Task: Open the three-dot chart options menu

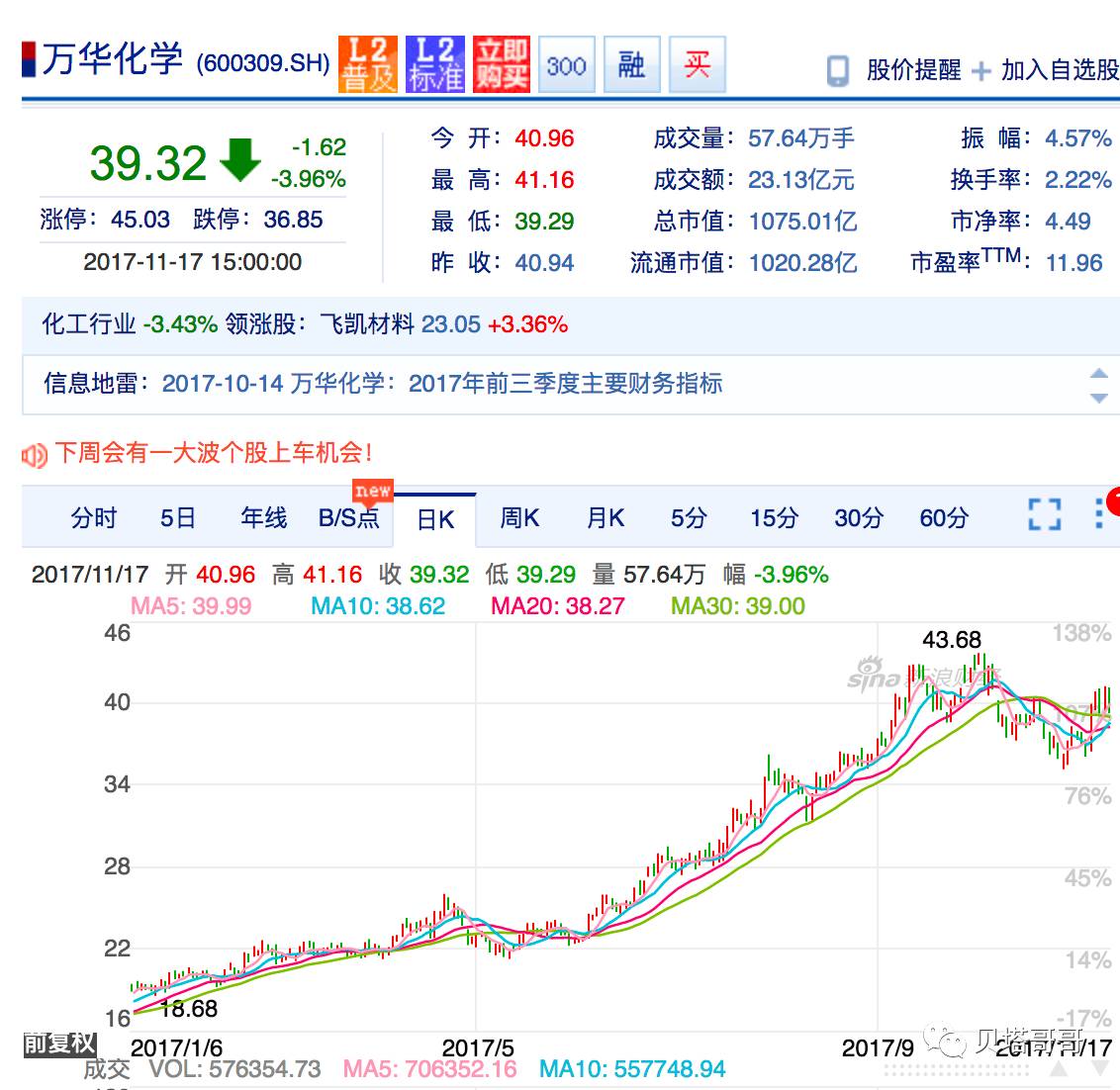Action: tap(1099, 513)
